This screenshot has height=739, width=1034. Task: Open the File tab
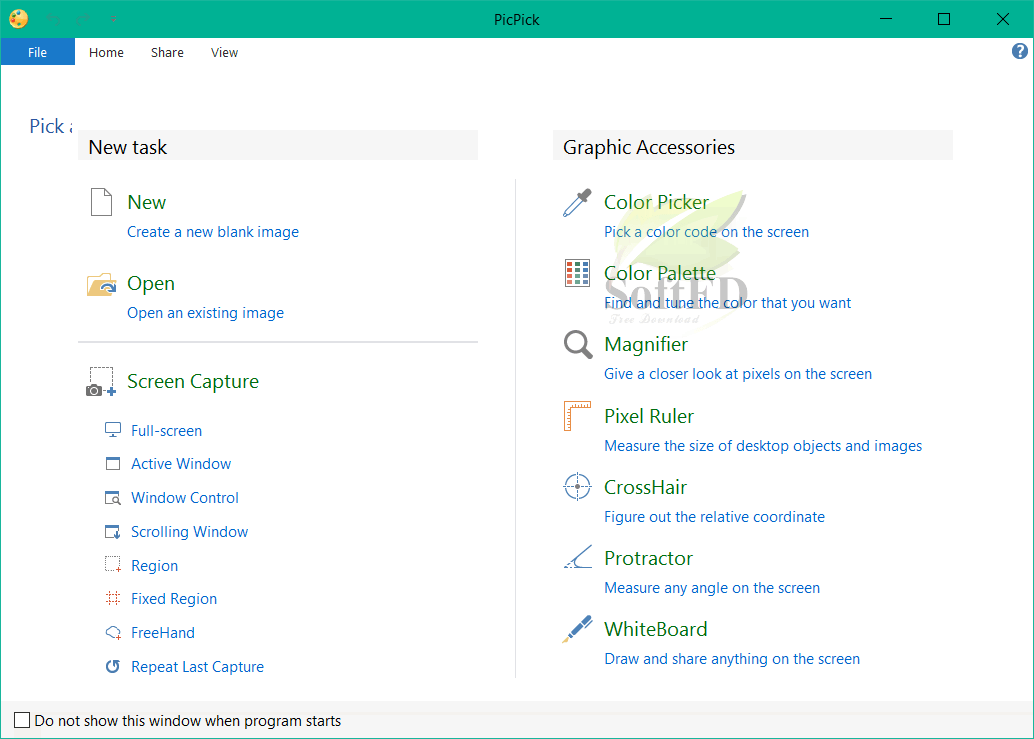click(38, 52)
